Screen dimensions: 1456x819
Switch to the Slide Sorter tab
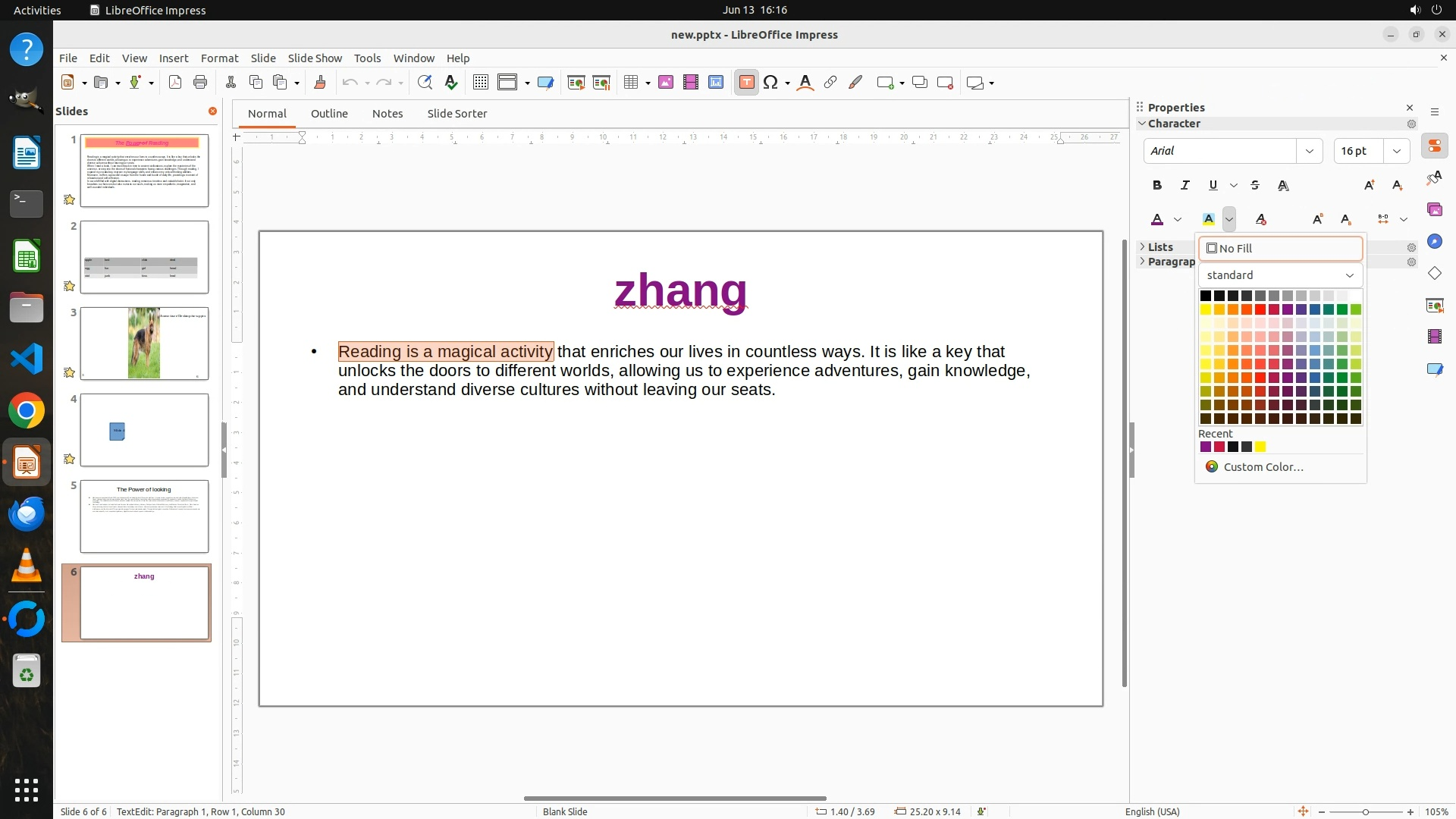[457, 114]
